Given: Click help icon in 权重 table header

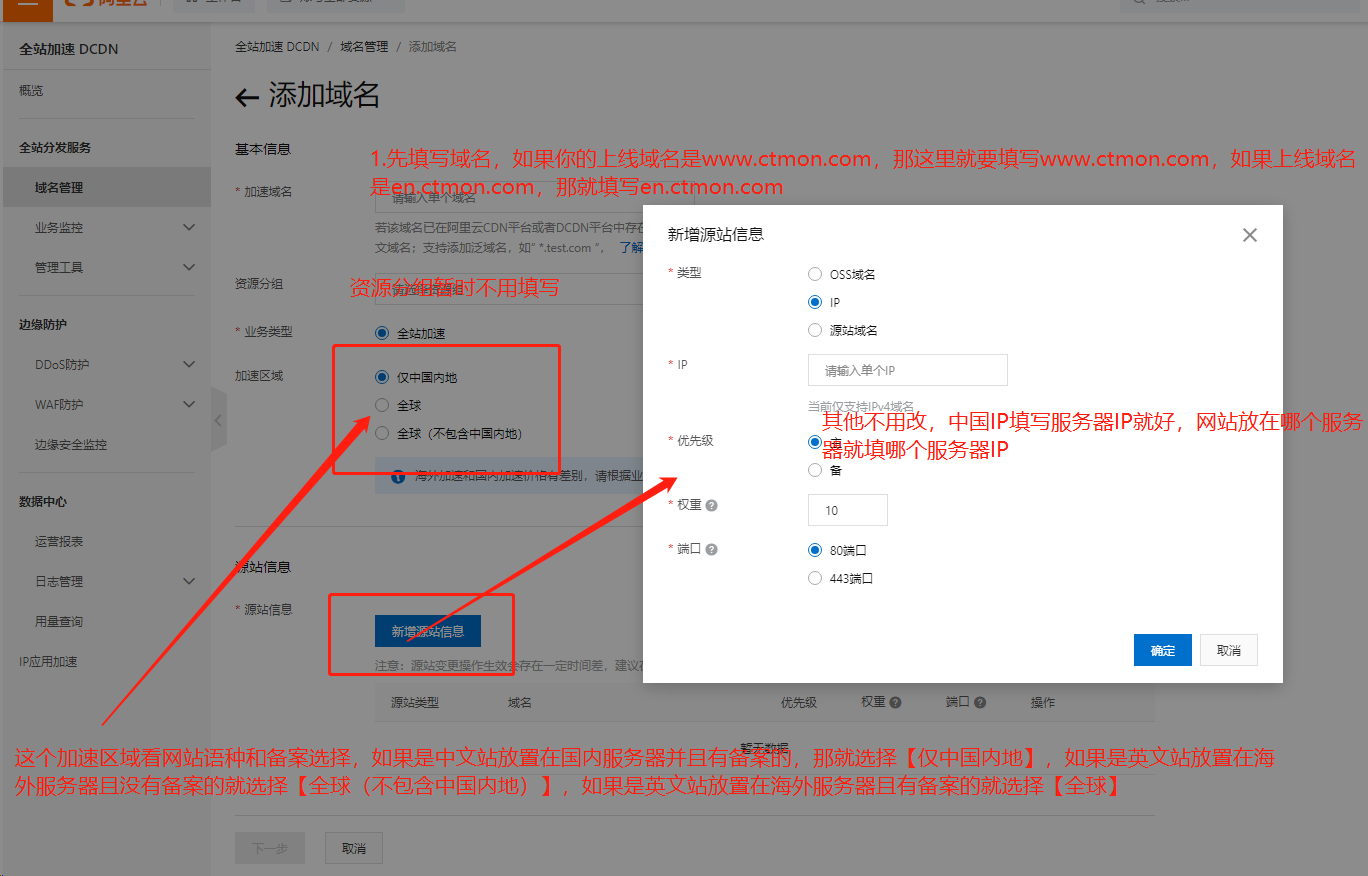Looking at the screenshot, I should pos(896,703).
